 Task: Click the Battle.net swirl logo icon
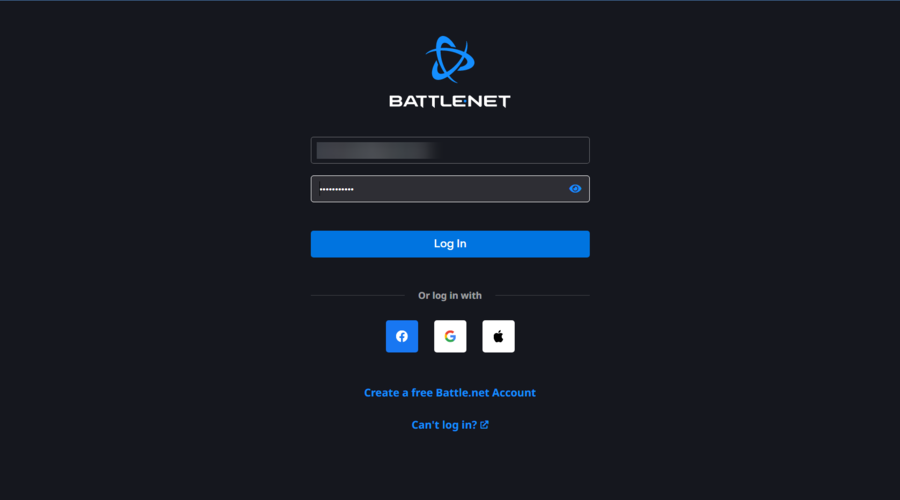coord(450,60)
